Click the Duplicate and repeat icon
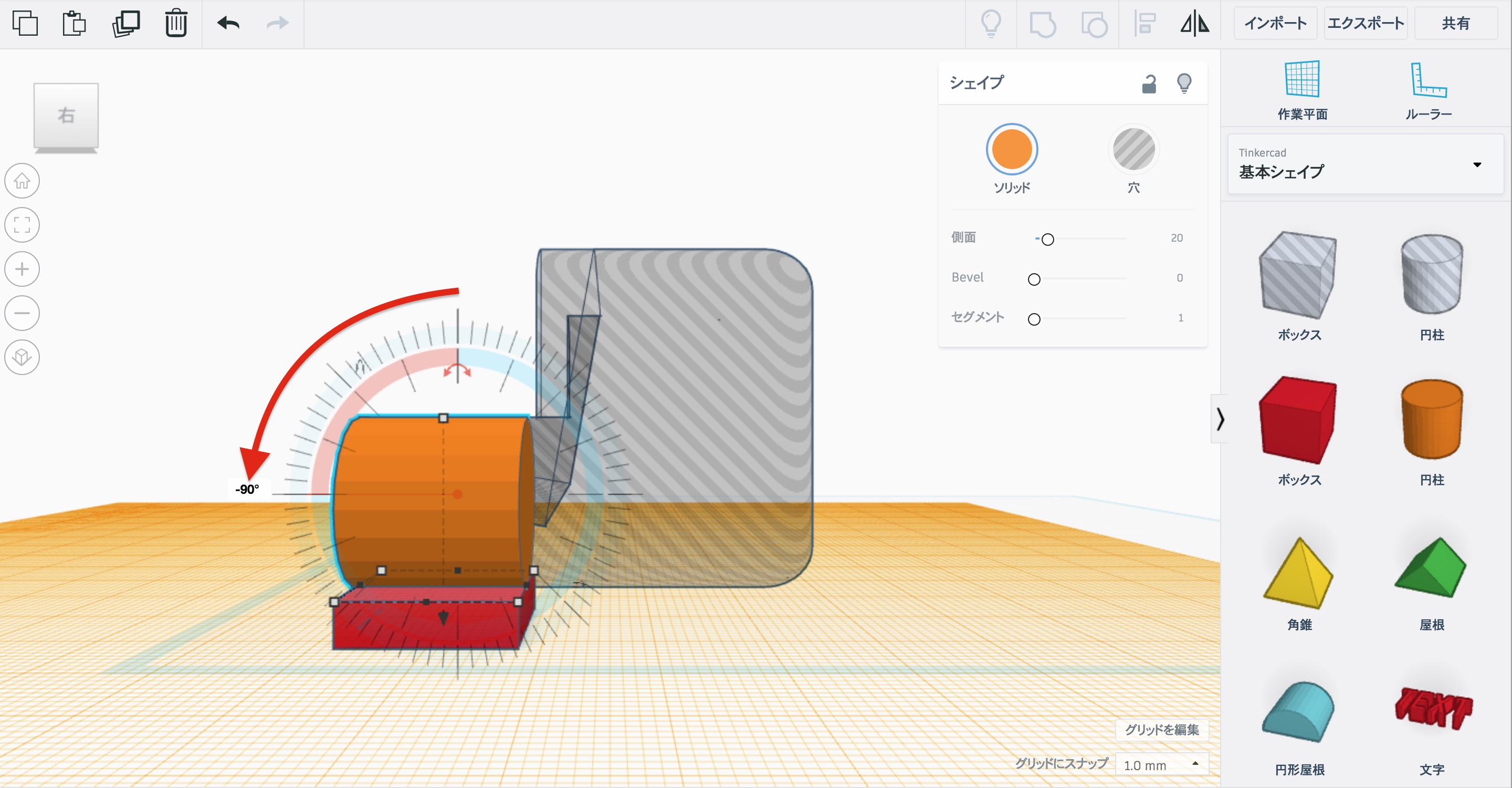Image resolution: width=1512 pixels, height=788 pixels. click(x=125, y=24)
